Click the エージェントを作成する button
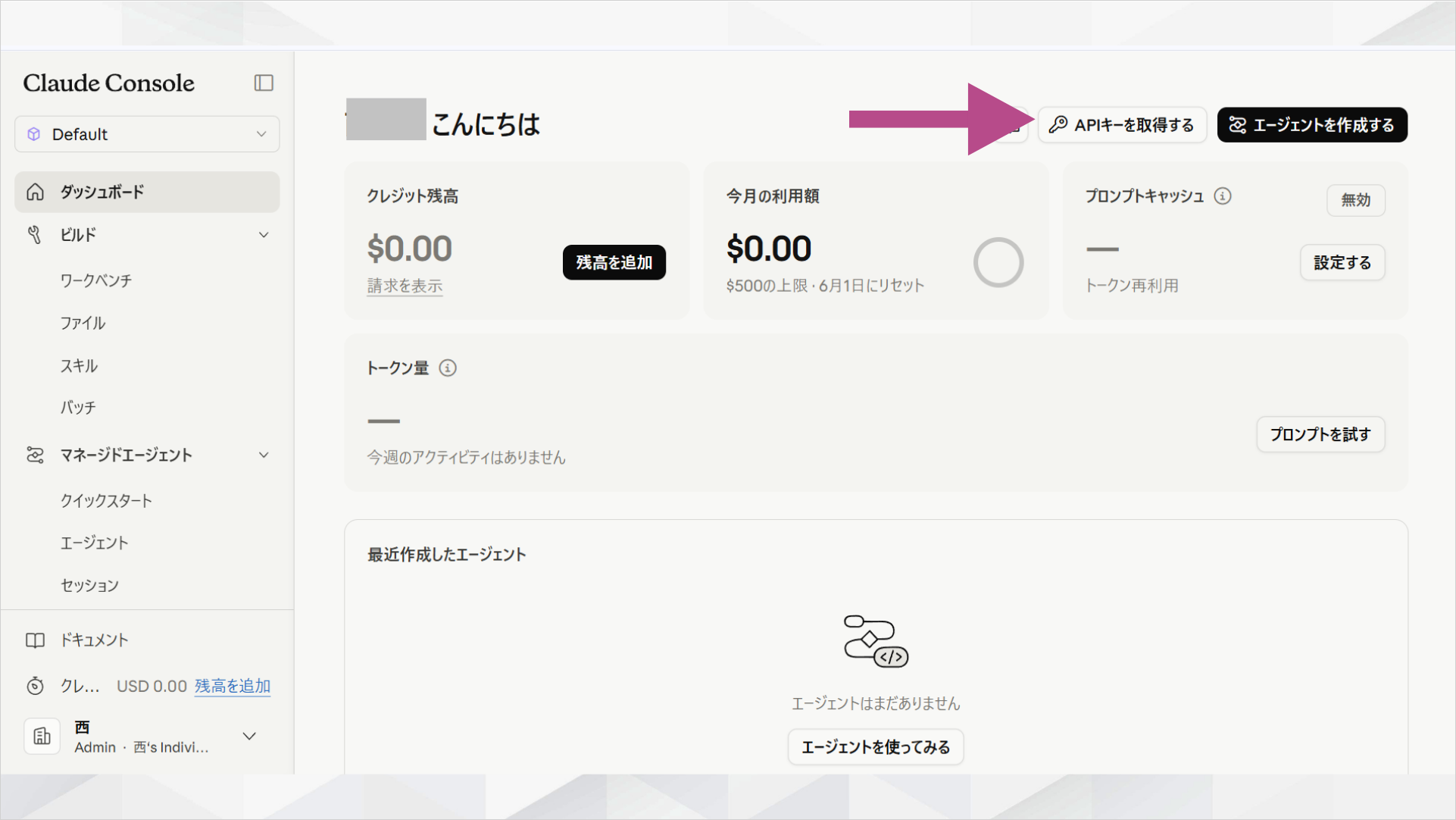Screen dimensions: 1456x820 tap(1312, 125)
